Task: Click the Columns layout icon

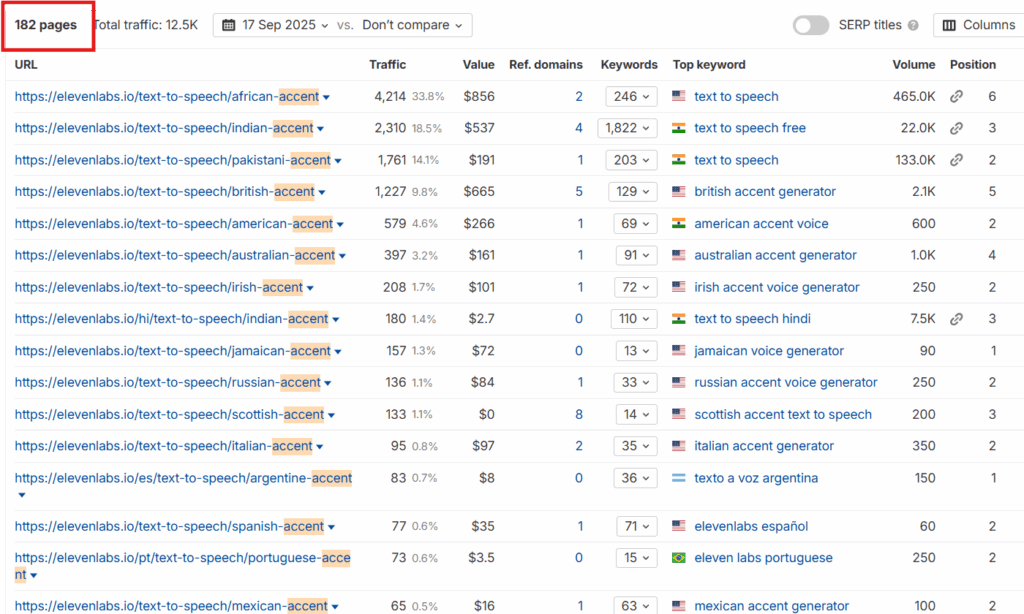Action: click(x=949, y=25)
